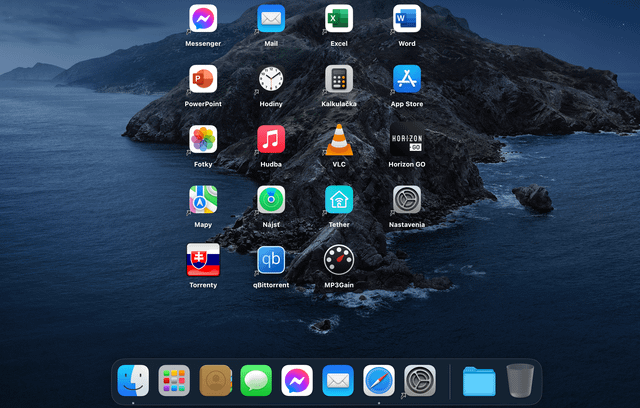This screenshot has height=408, width=640.
Task: Open the Tether desktop icon
Action: coord(339,200)
